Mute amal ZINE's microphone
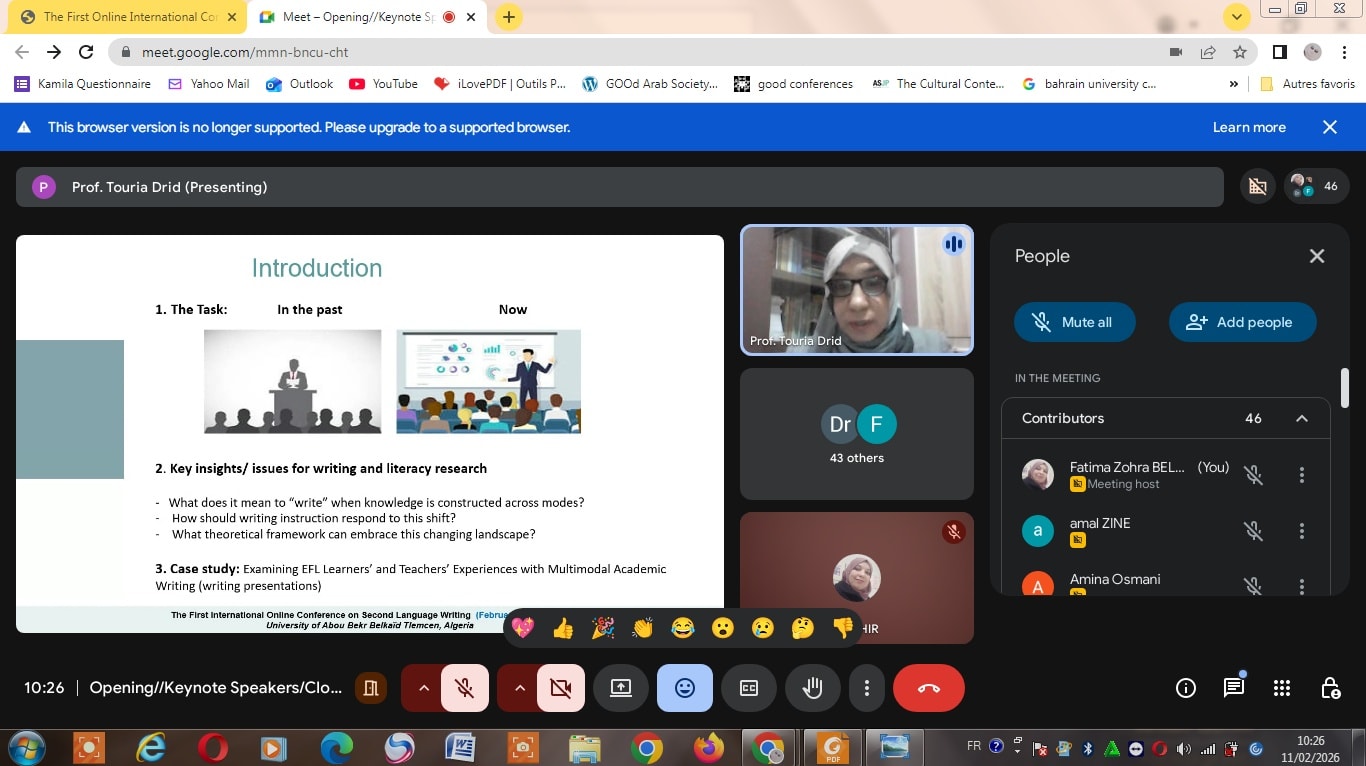Screen dimensions: 1366x766 (x=1253, y=531)
